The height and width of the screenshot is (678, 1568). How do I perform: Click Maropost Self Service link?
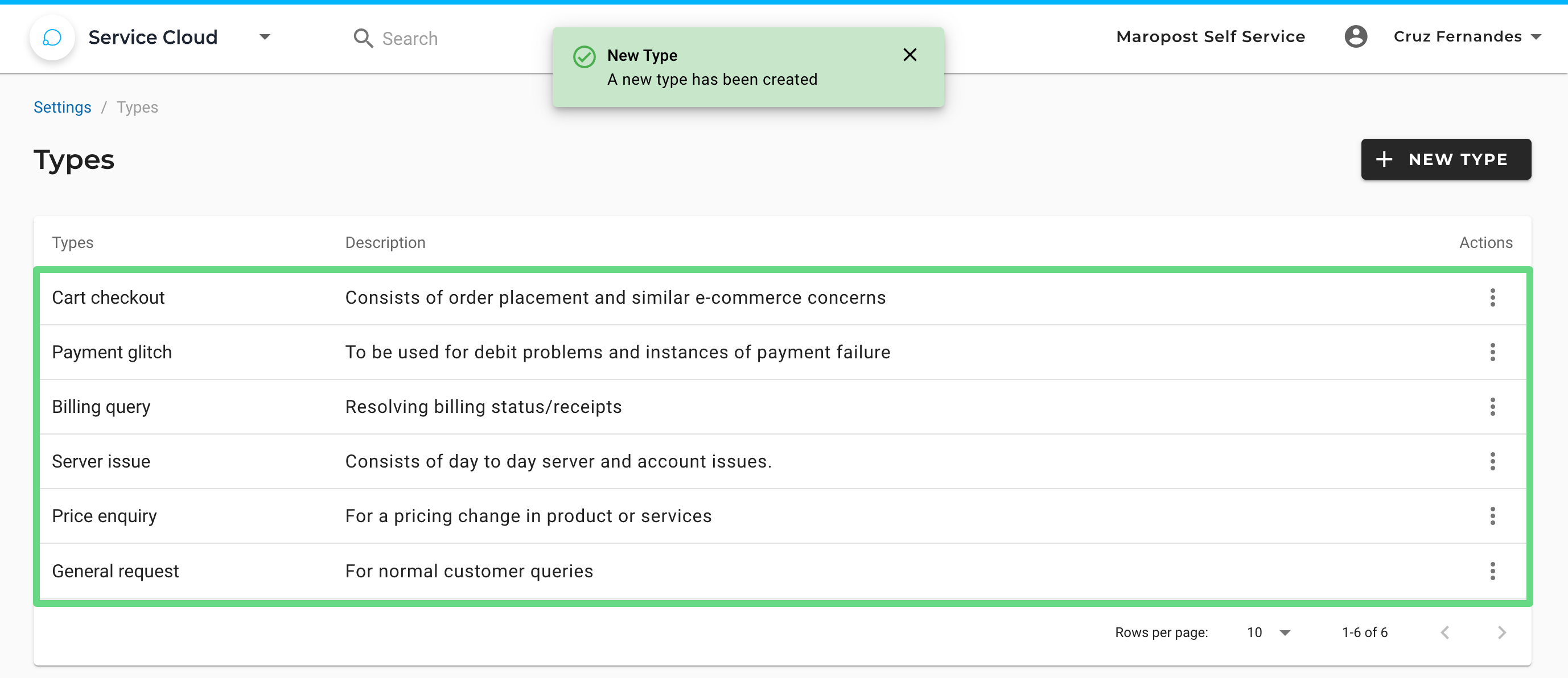[x=1210, y=36]
